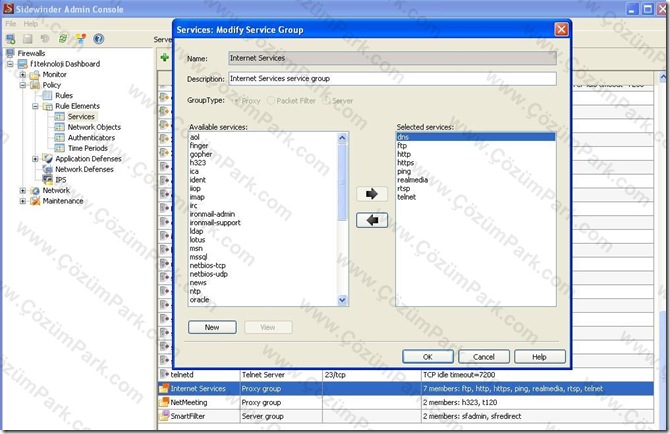The width and height of the screenshot is (670, 434).
Task: Click the Available services scrollbar thumb
Action: [342, 182]
